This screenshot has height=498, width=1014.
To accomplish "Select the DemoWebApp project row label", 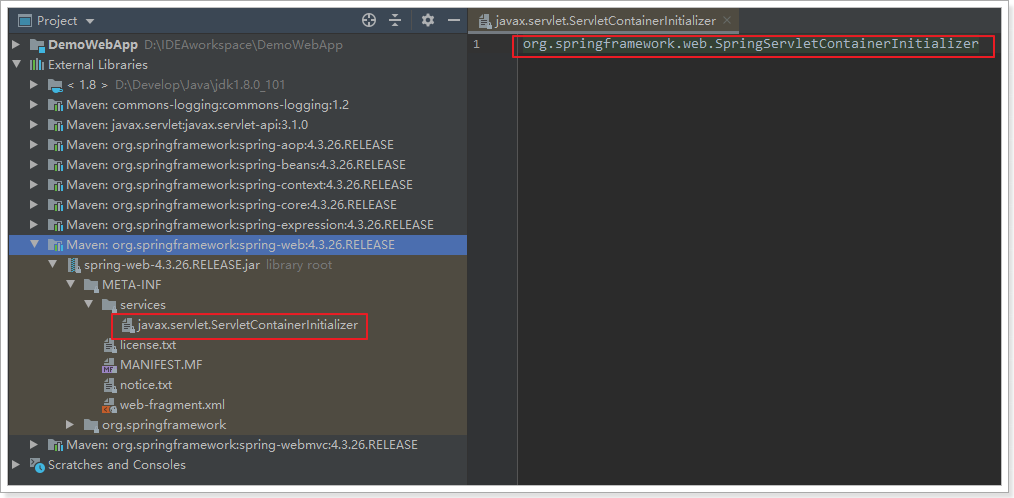I will pos(93,45).
